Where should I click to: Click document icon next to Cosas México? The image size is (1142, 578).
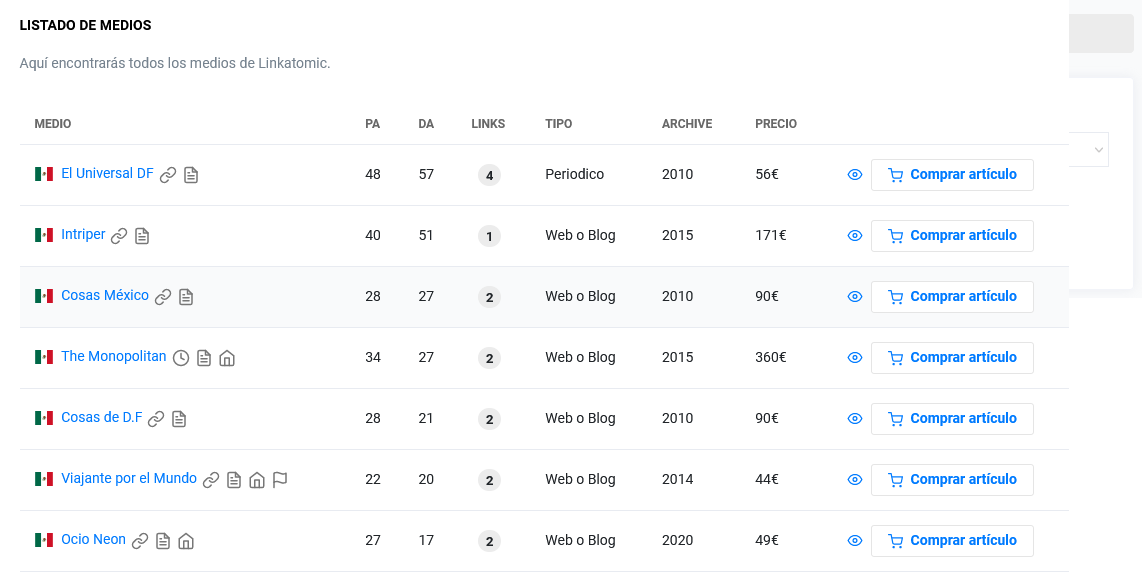click(186, 297)
